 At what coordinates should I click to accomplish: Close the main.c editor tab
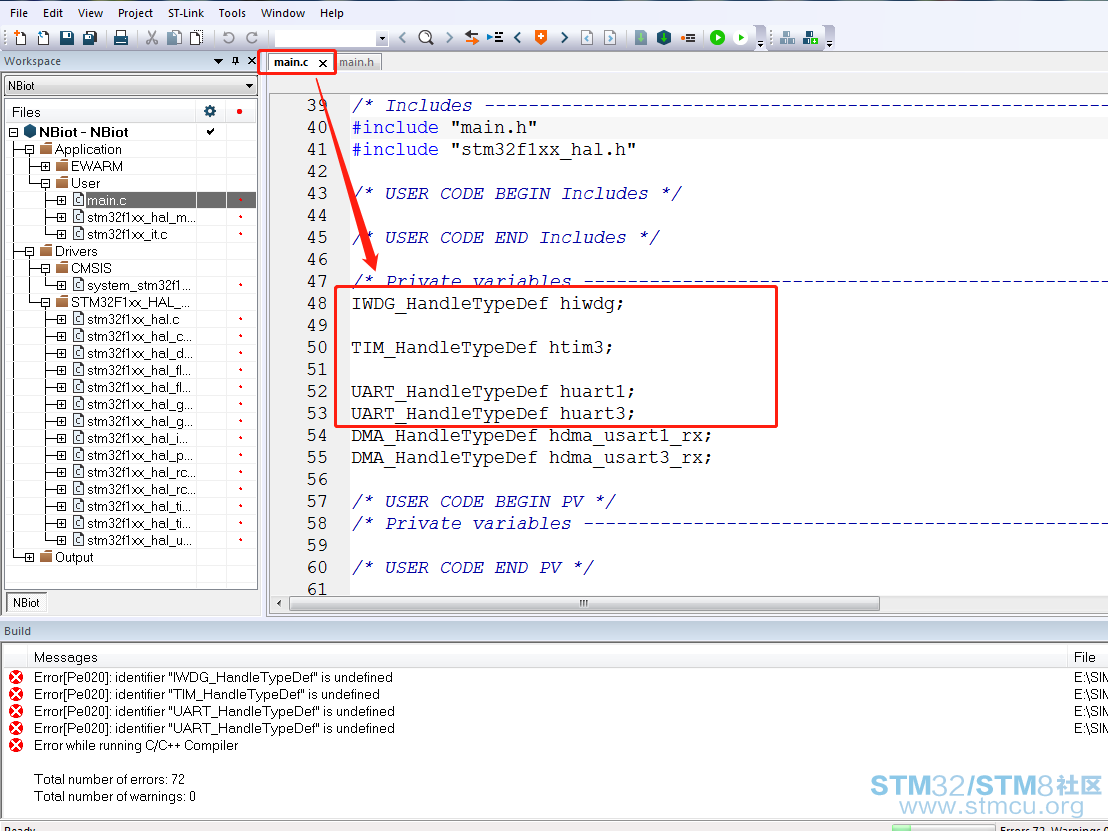pyautogui.click(x=323, y=63)
